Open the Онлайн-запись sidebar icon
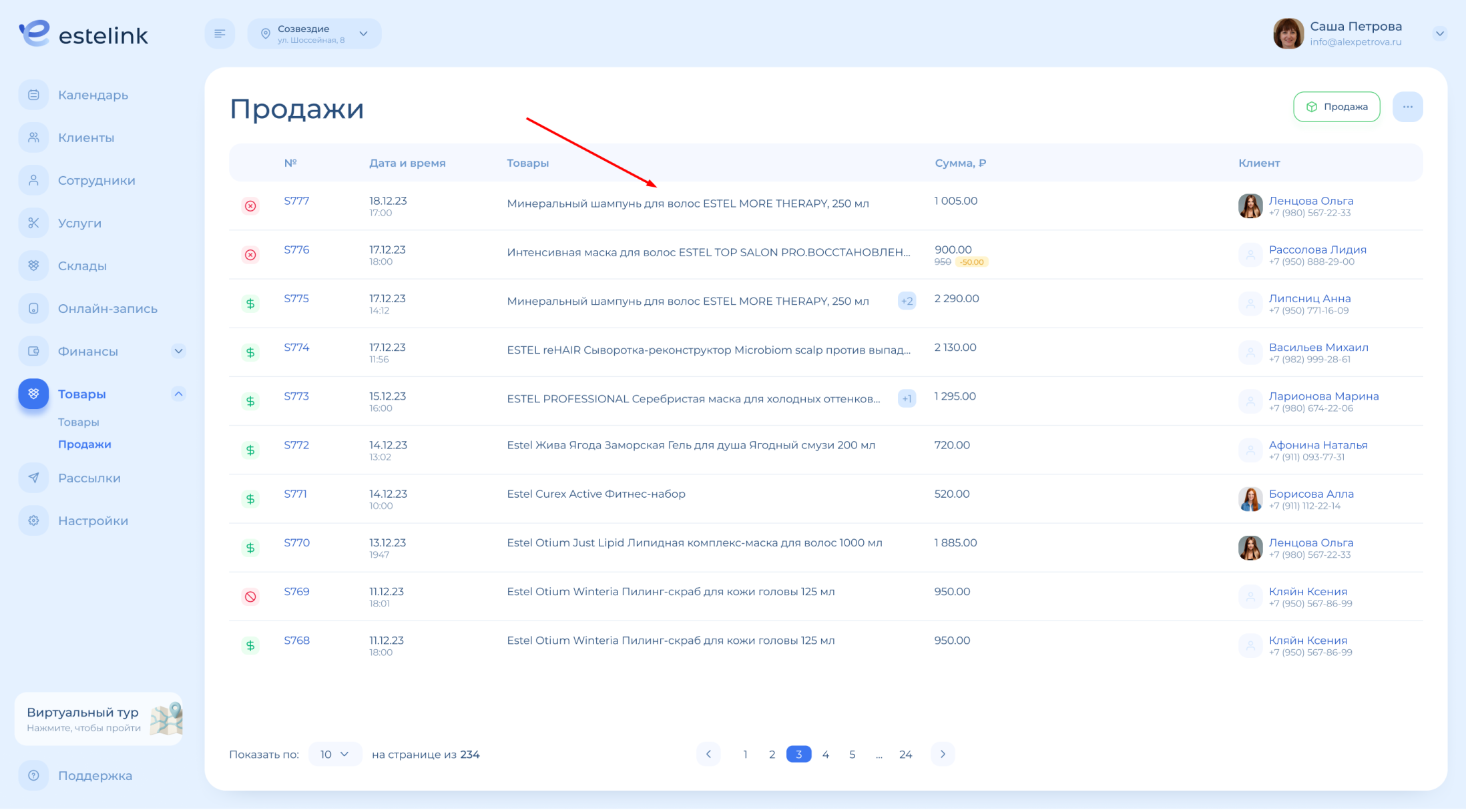 (33, 308)
